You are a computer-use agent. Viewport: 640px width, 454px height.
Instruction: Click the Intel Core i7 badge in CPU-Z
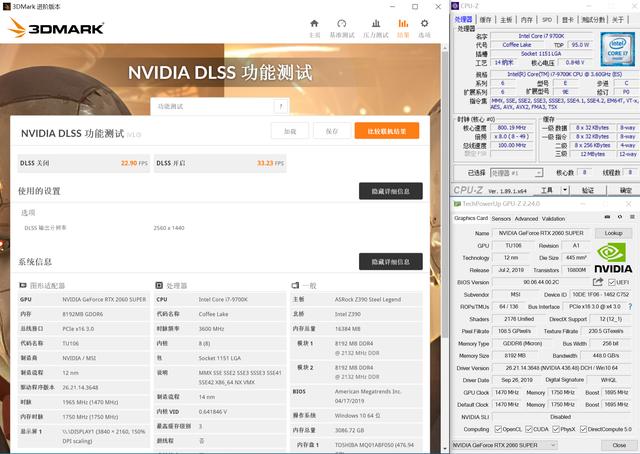pyautogui.click(x=617, y=49)
